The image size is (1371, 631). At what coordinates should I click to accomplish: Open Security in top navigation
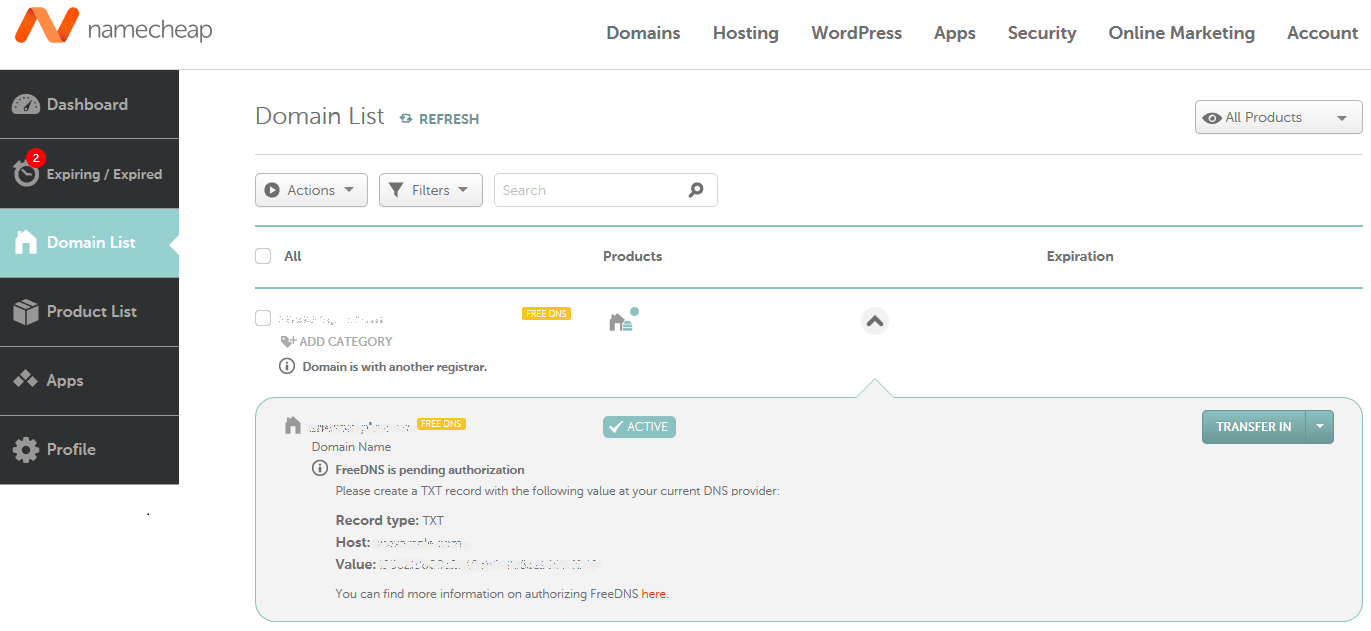click(1042, 33)
